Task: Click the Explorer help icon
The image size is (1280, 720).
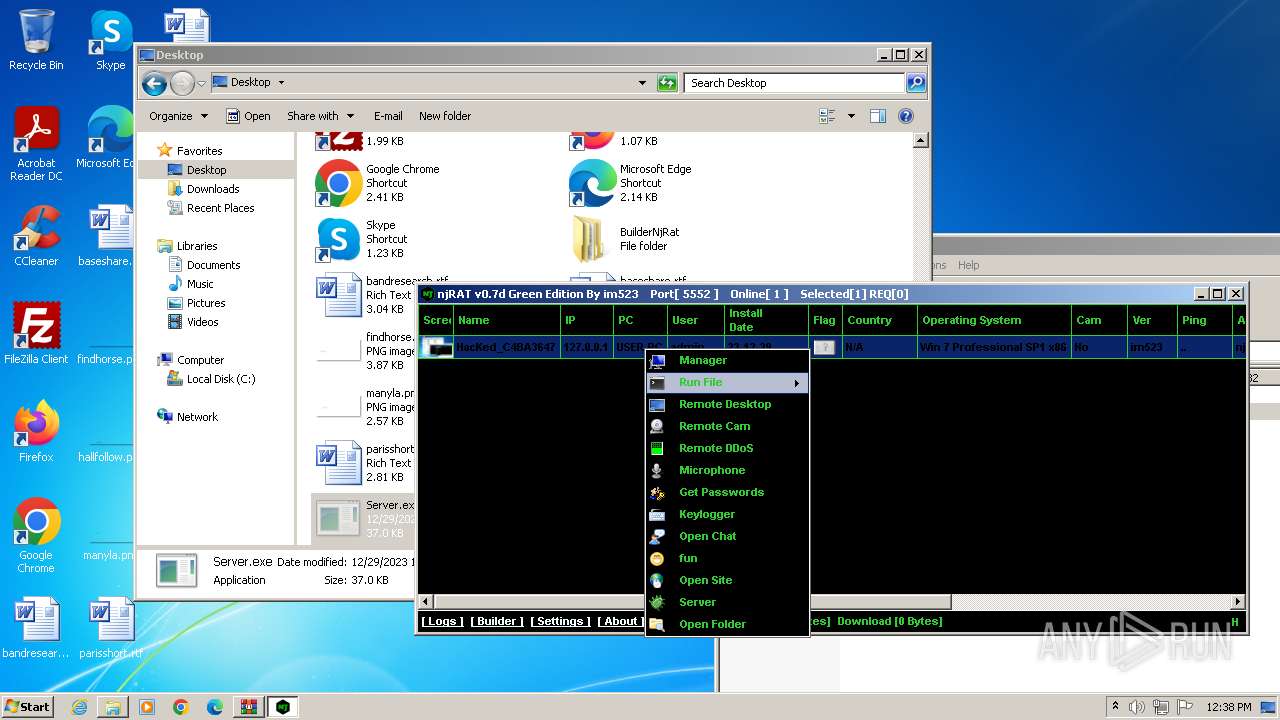Action: click(906, 116)
